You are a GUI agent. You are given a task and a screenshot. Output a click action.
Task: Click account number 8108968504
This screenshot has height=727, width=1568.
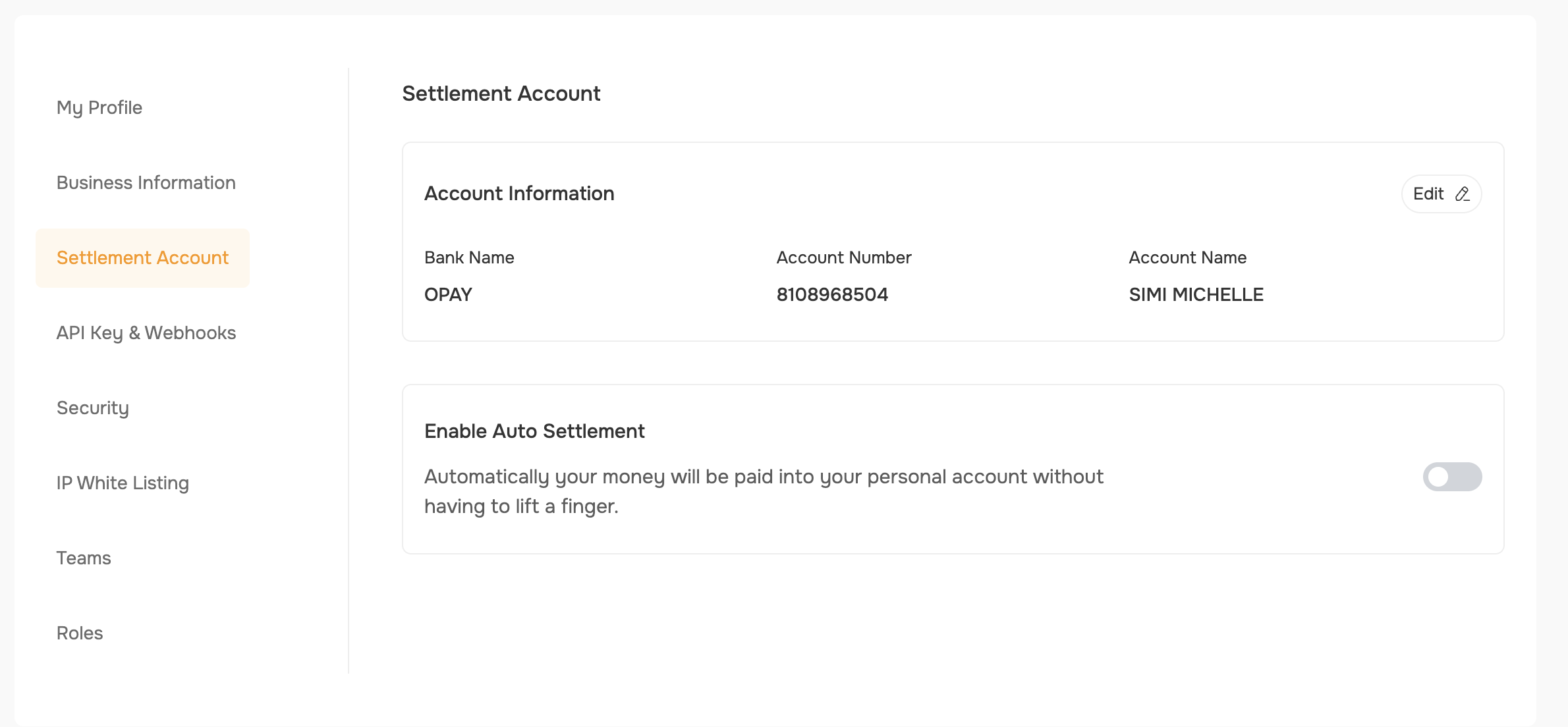click(x=831, y=294)
